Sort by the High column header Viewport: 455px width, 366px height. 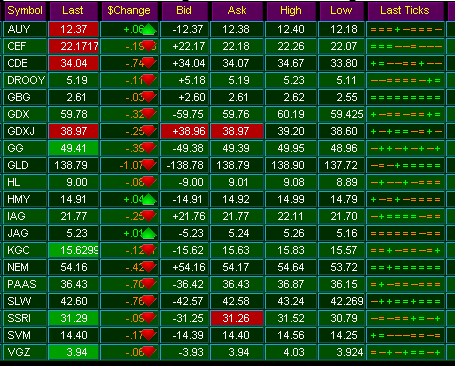tap(291, 11)
